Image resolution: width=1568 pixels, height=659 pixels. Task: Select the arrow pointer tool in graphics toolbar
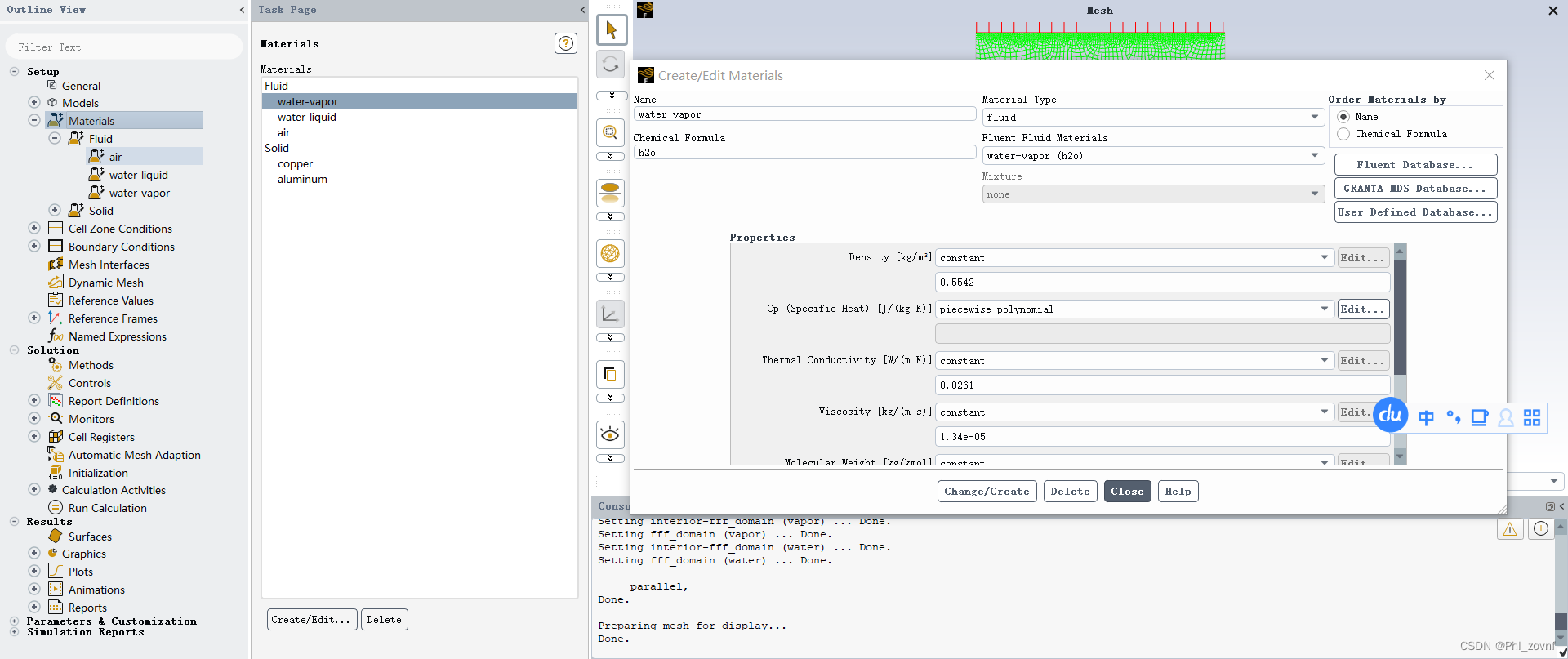point(611,30)
